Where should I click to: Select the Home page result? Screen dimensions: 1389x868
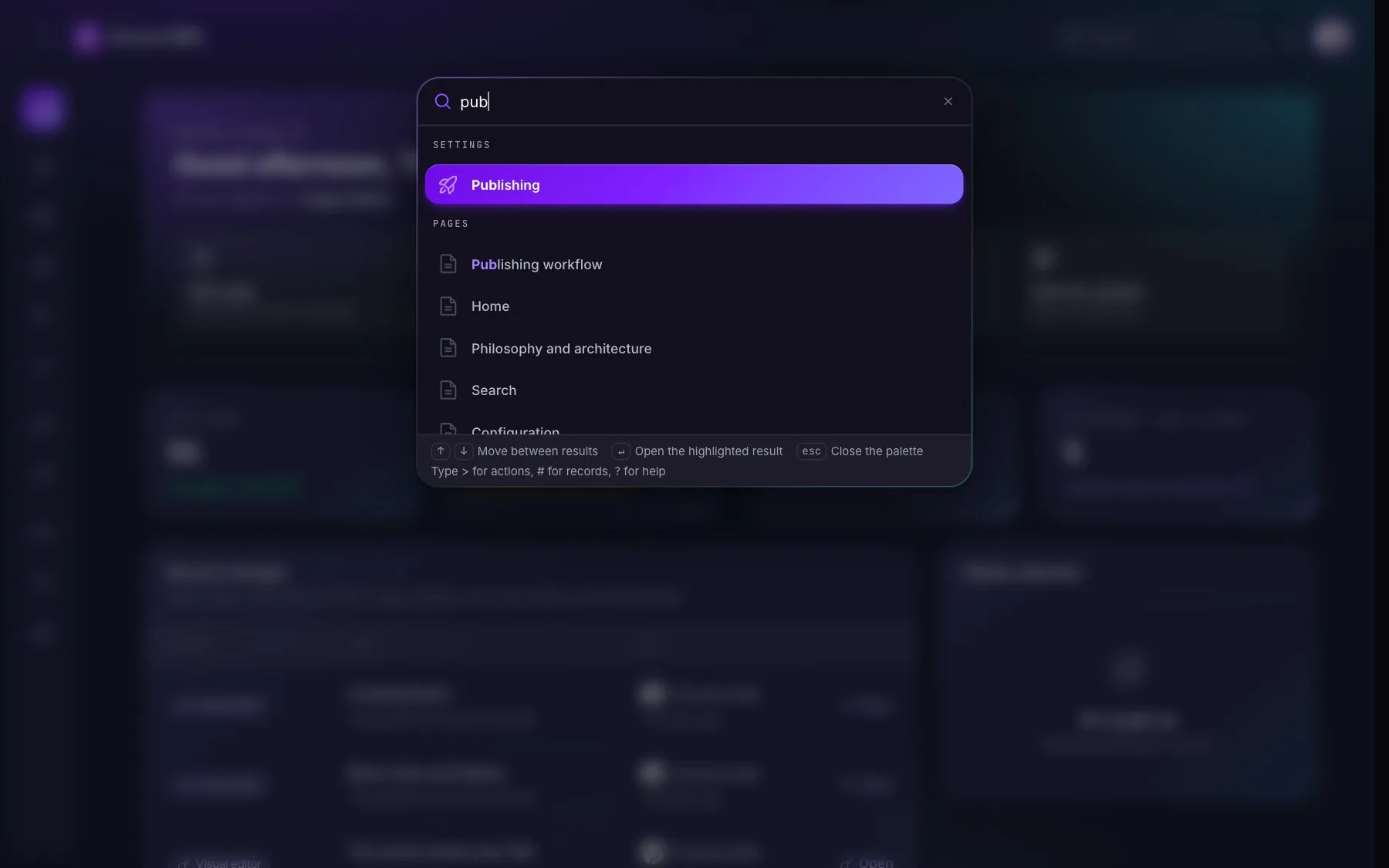[x=694, y=306]
